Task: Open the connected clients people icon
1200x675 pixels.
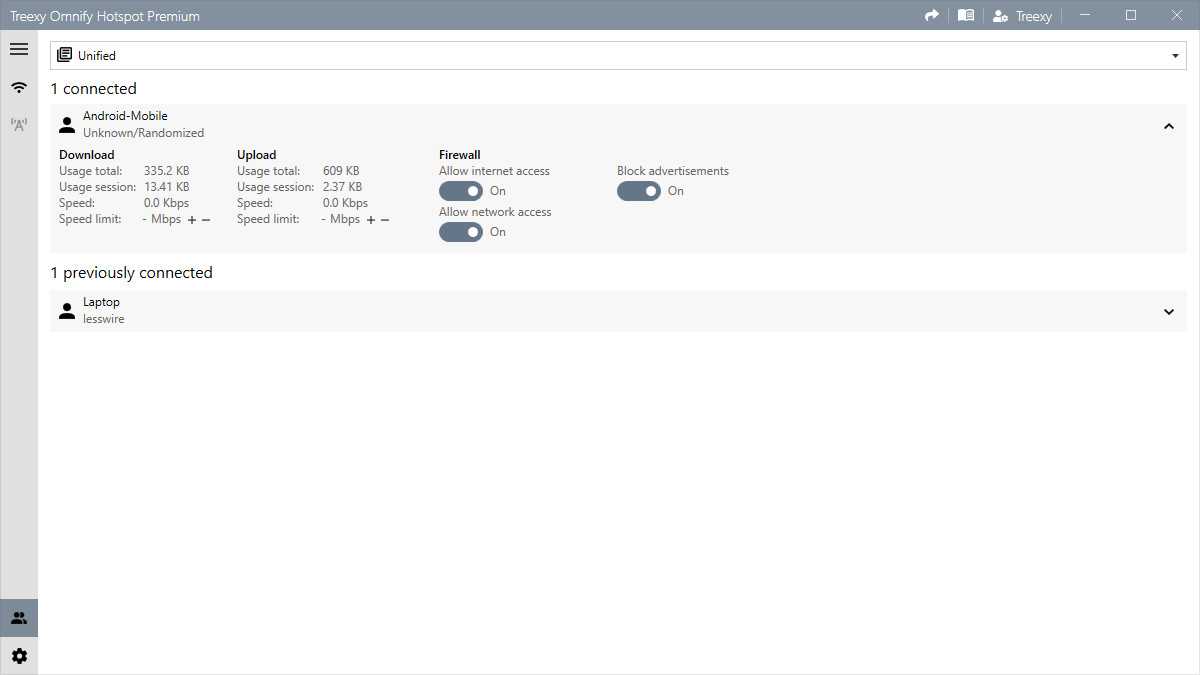Action: (x=19, y=617)
